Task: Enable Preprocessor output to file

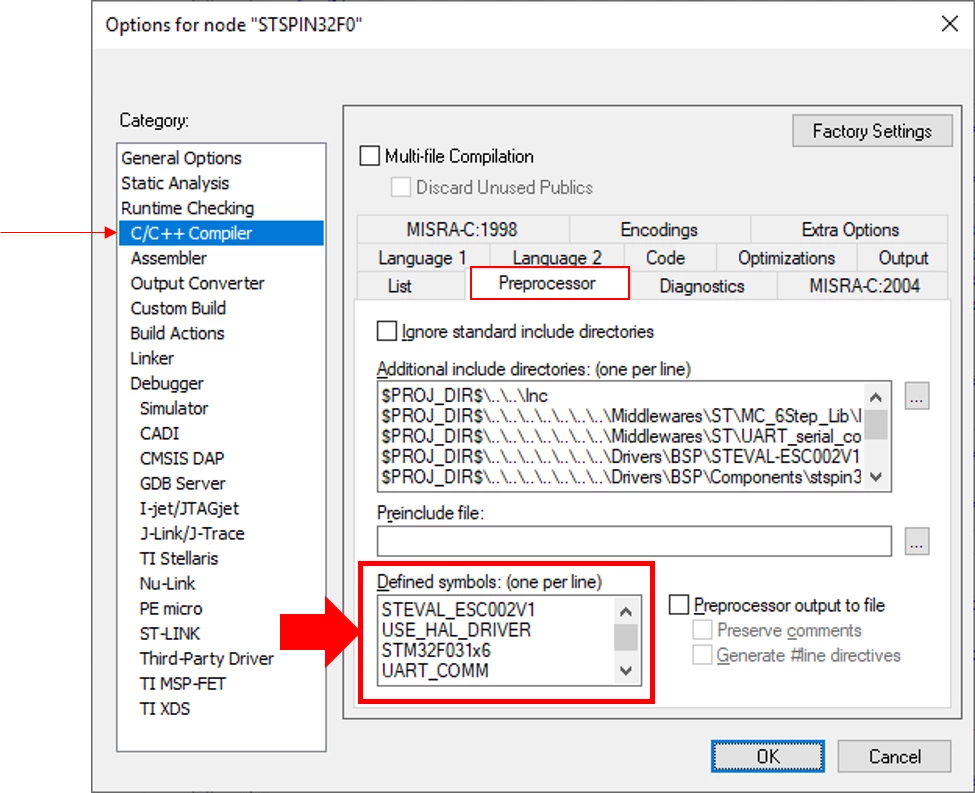Action: pyautogui.click(x=678, y=605)
